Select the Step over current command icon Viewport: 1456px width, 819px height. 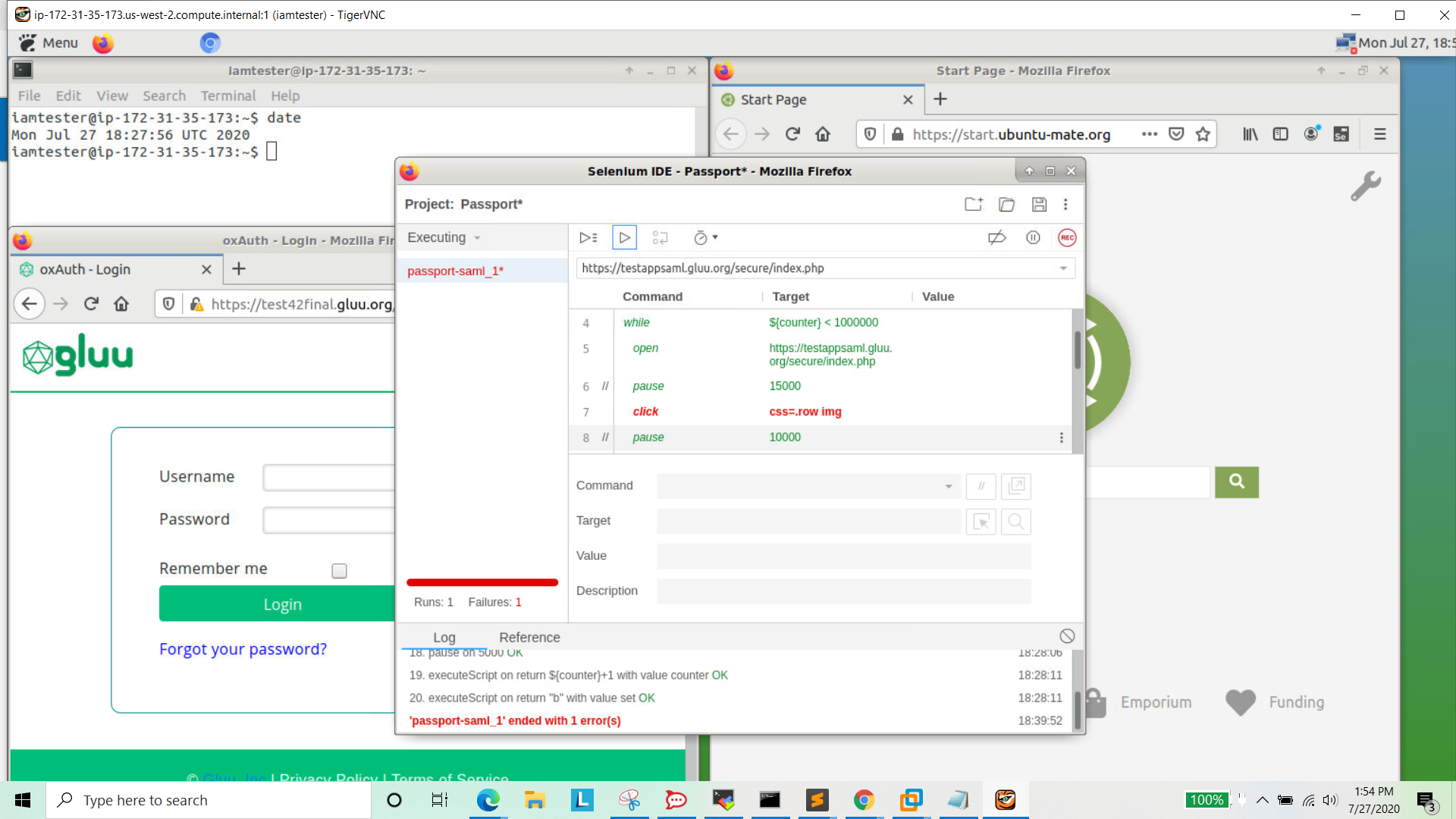(661, 237)
